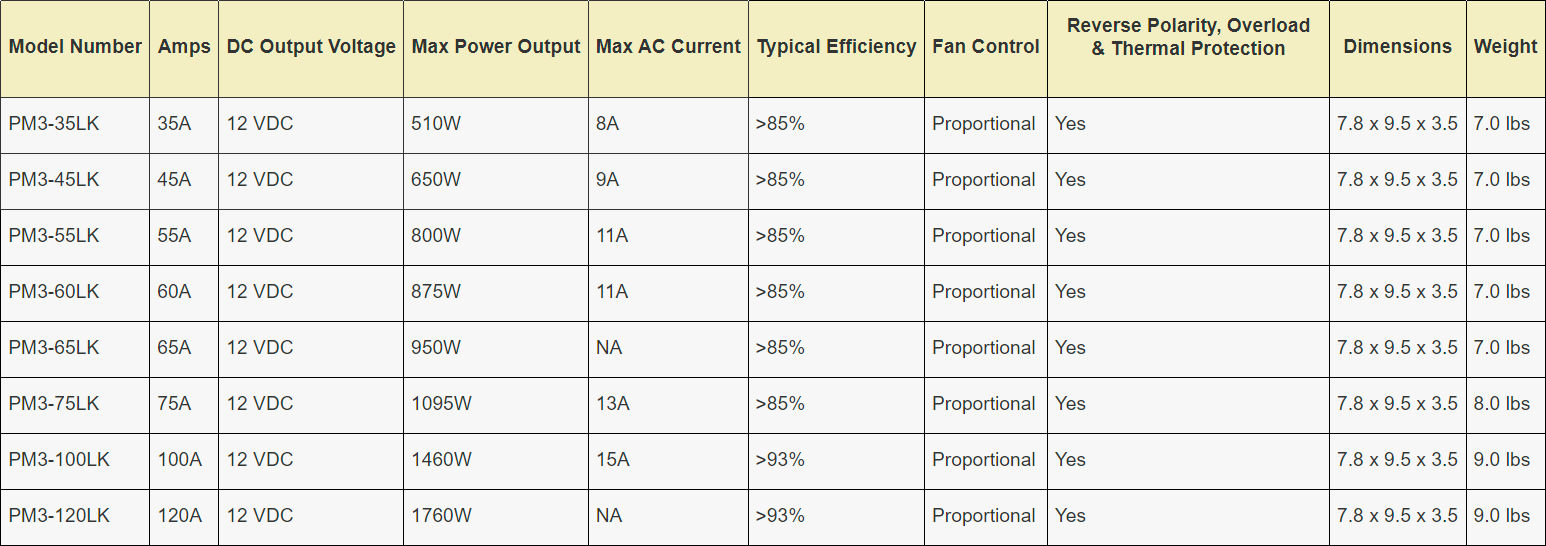Viewport: 1546px width, 546px height.
Task: Click the 8.0 lbs weight cell
Action: [1502, 404]
